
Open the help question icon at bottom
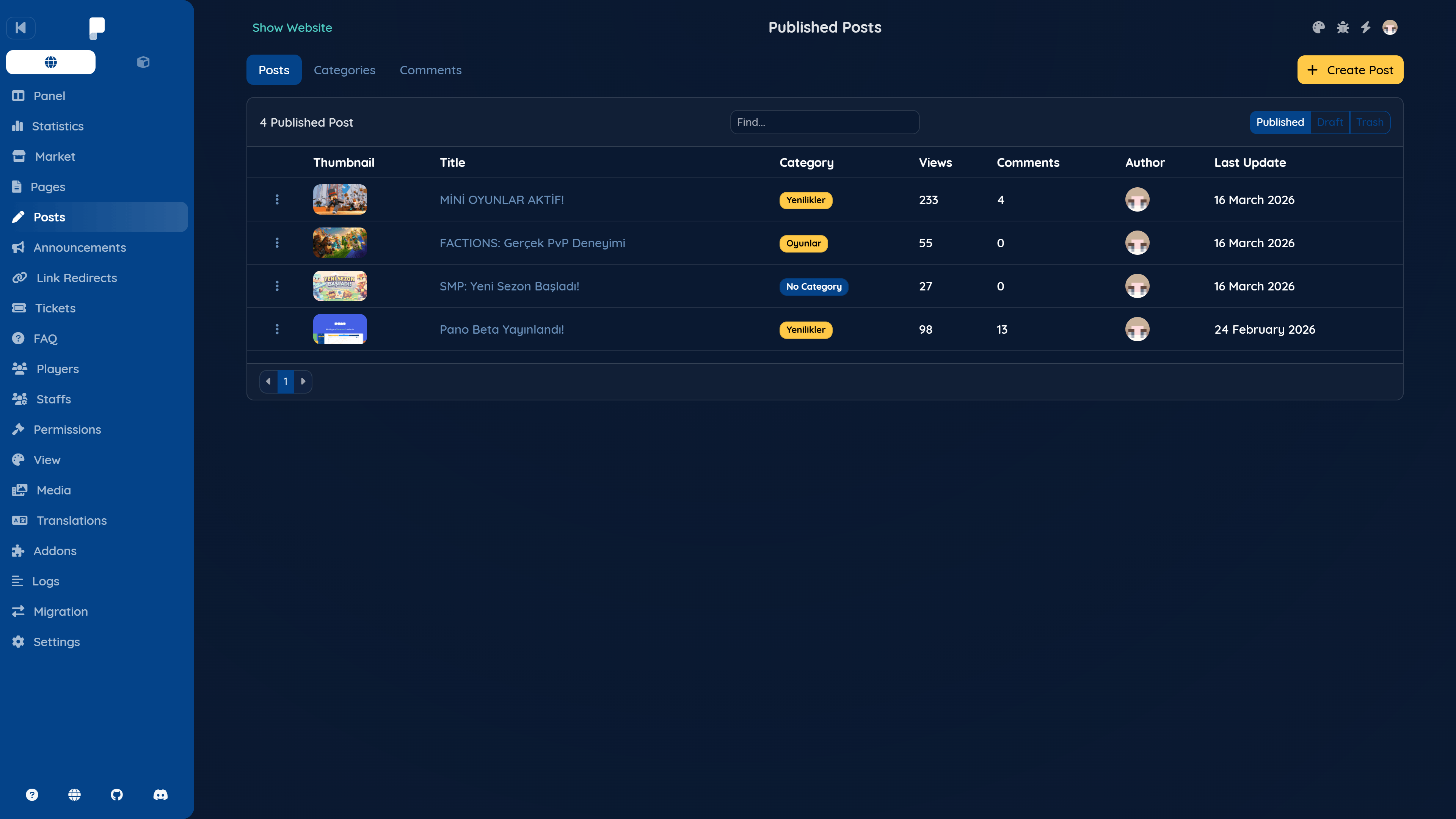[32, 795]
